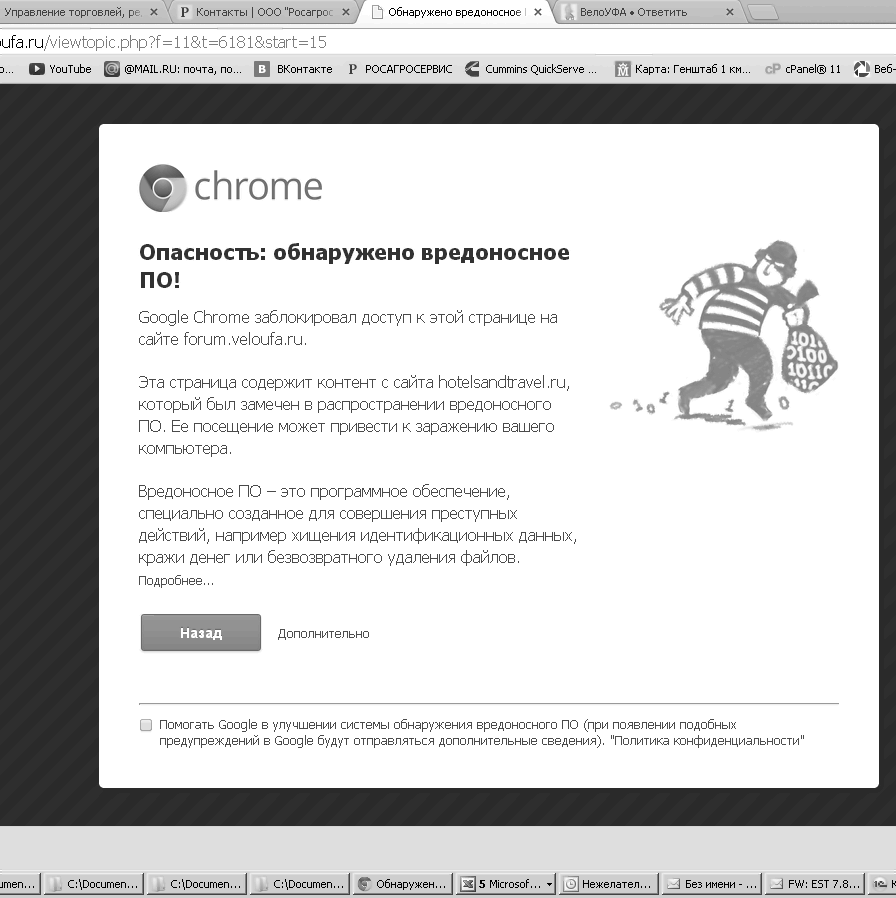Open the Cummins QuickServe bookmark icon
Image resolution: width=896 pixels, height=898 pixels.
pyautogui.click(x=472, y=69)
